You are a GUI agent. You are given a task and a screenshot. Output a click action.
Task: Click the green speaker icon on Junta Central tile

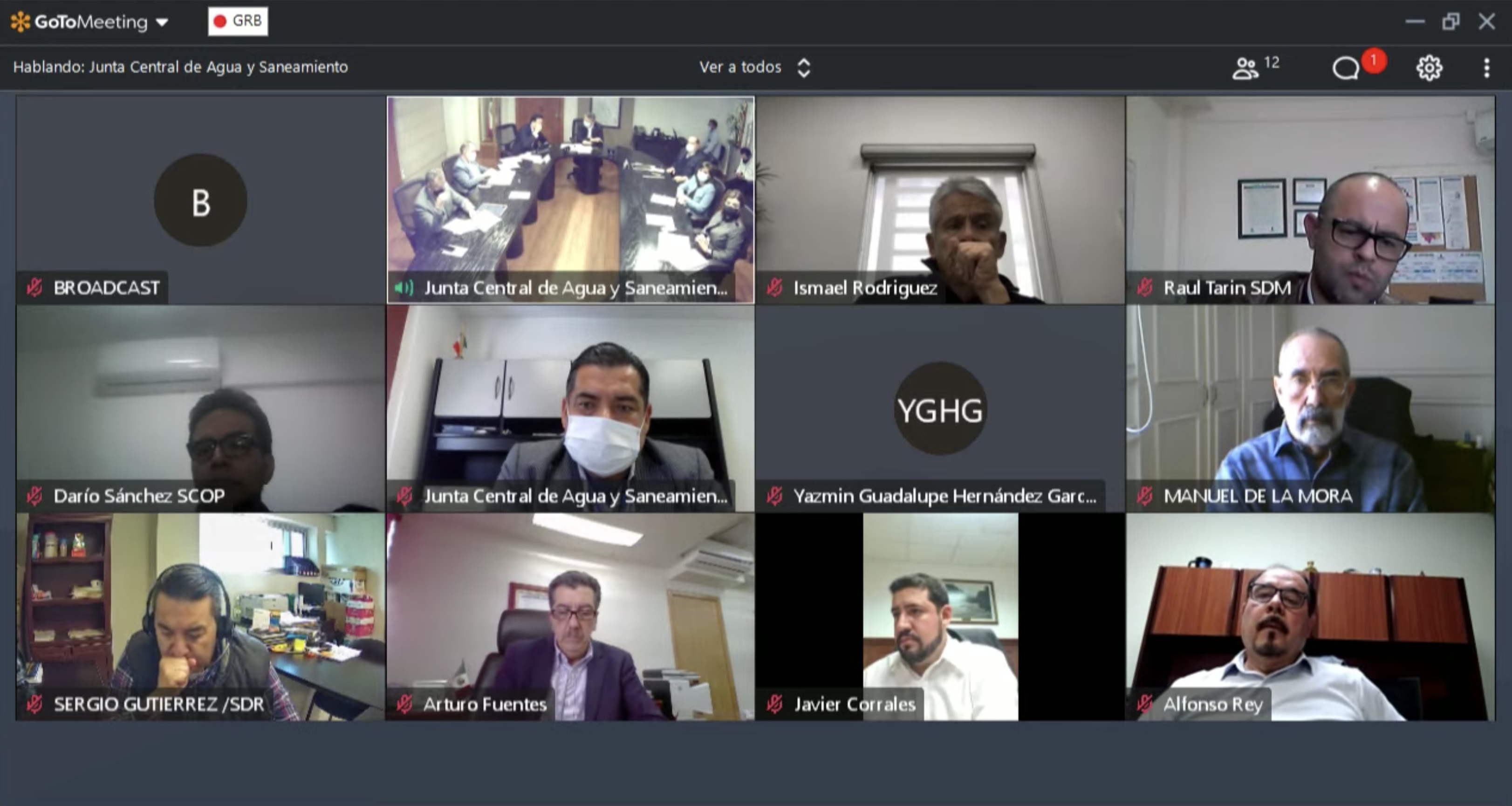click(404, 287)
